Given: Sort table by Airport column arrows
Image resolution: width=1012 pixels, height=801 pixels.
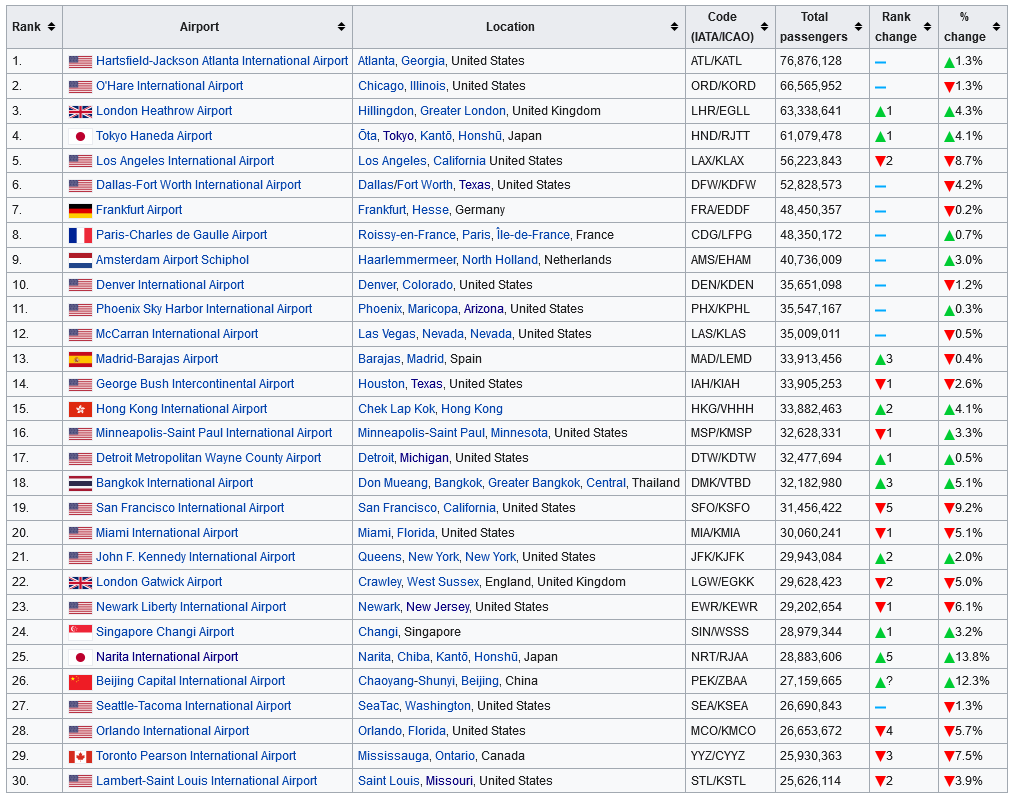Looking at the screenshot, I should click(x=341, y=27).
